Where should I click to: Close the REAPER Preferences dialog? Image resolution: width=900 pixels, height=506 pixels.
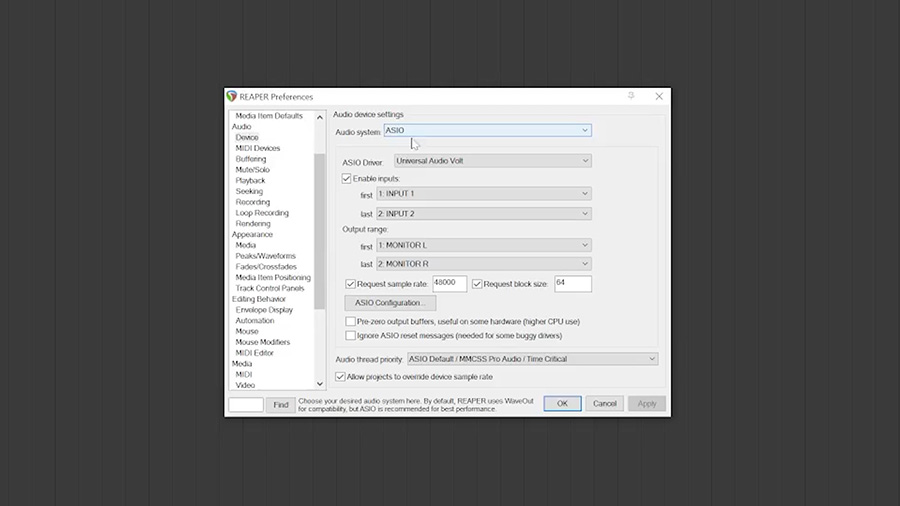tap(659, 96)
